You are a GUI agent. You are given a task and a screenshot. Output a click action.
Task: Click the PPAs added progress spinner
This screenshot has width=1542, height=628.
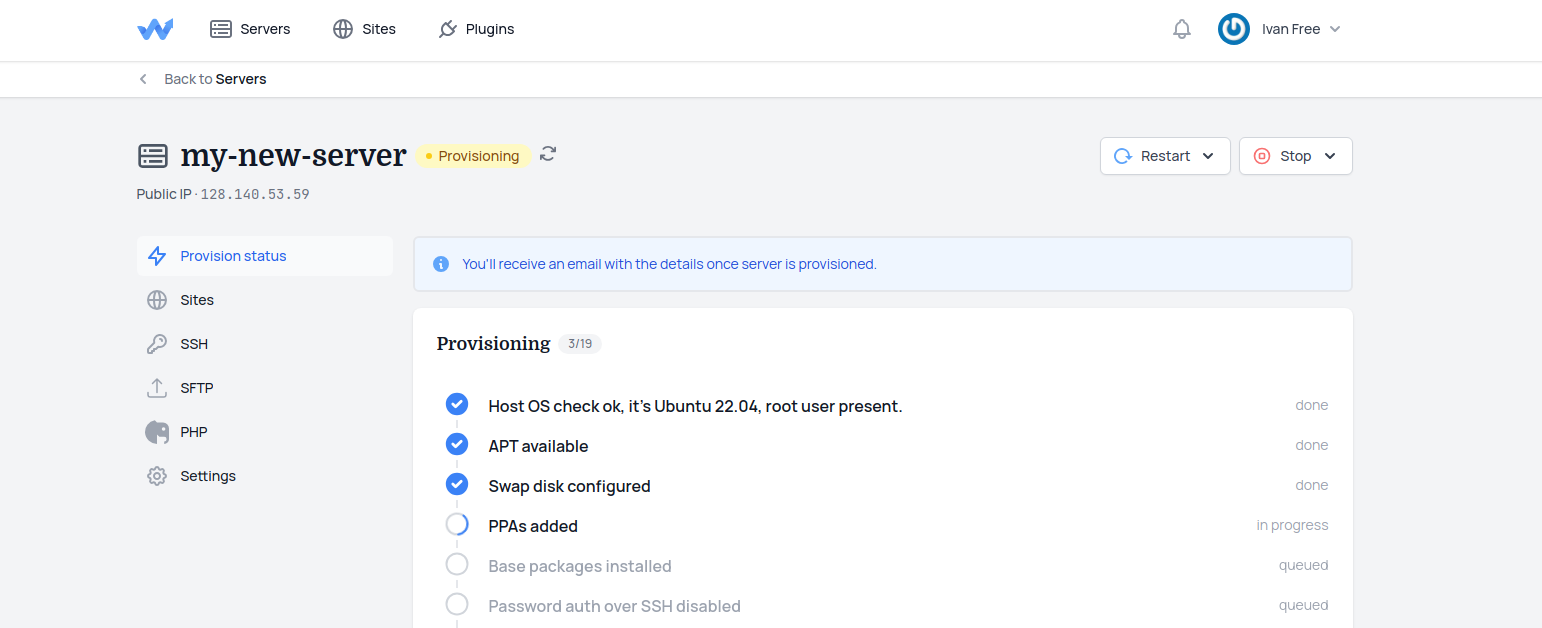click(457, 524)
